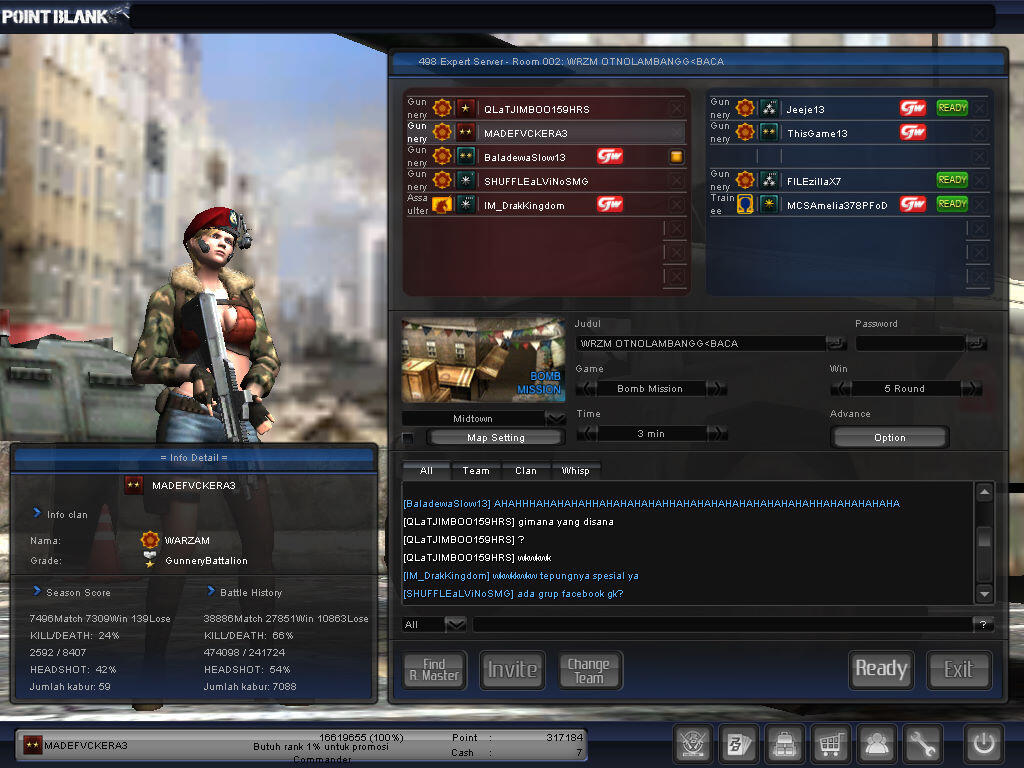Open the wrench settings icon
Viewport: 1024px width, 768px height.
click(x=923, y=744)
